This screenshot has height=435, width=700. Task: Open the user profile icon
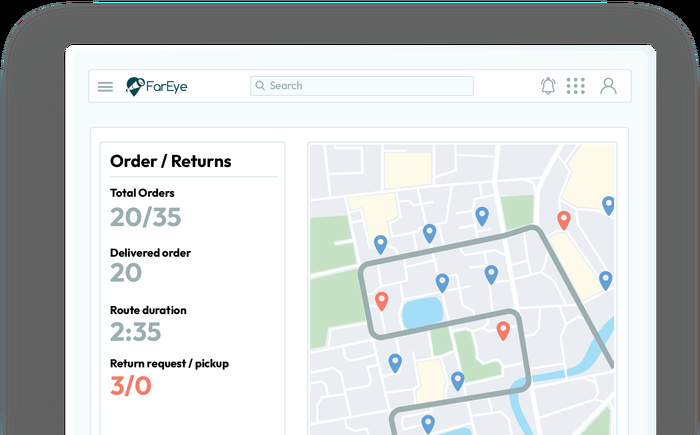[x=608, y=86]
